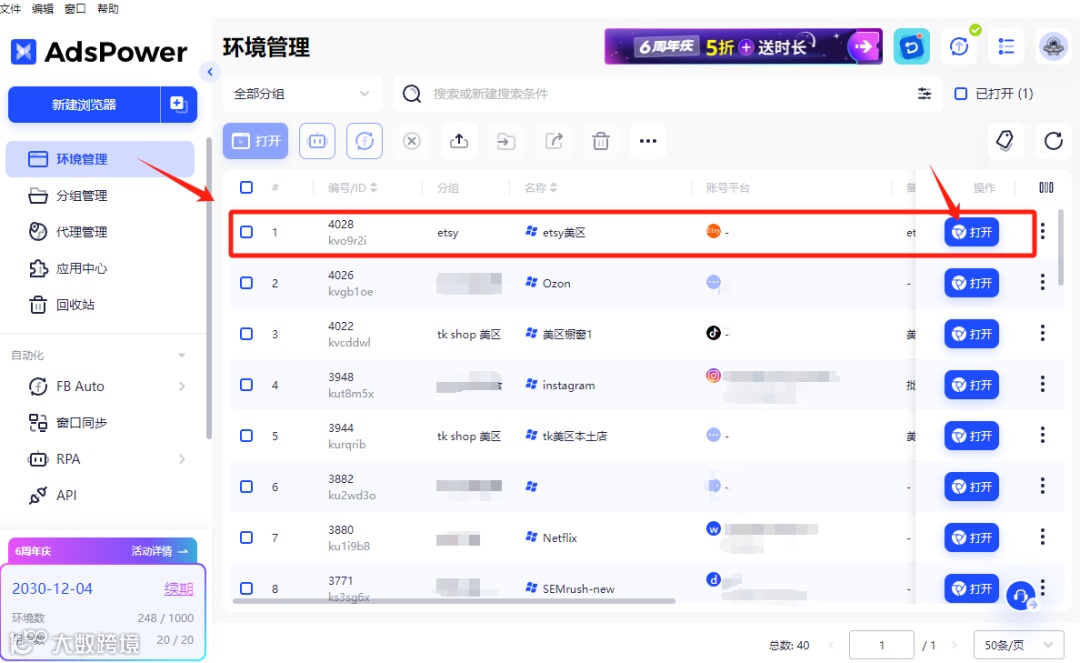The image size is (1080, 663).
Task: Open the etsy美区 profile with 打开
Action: (971, 232)
